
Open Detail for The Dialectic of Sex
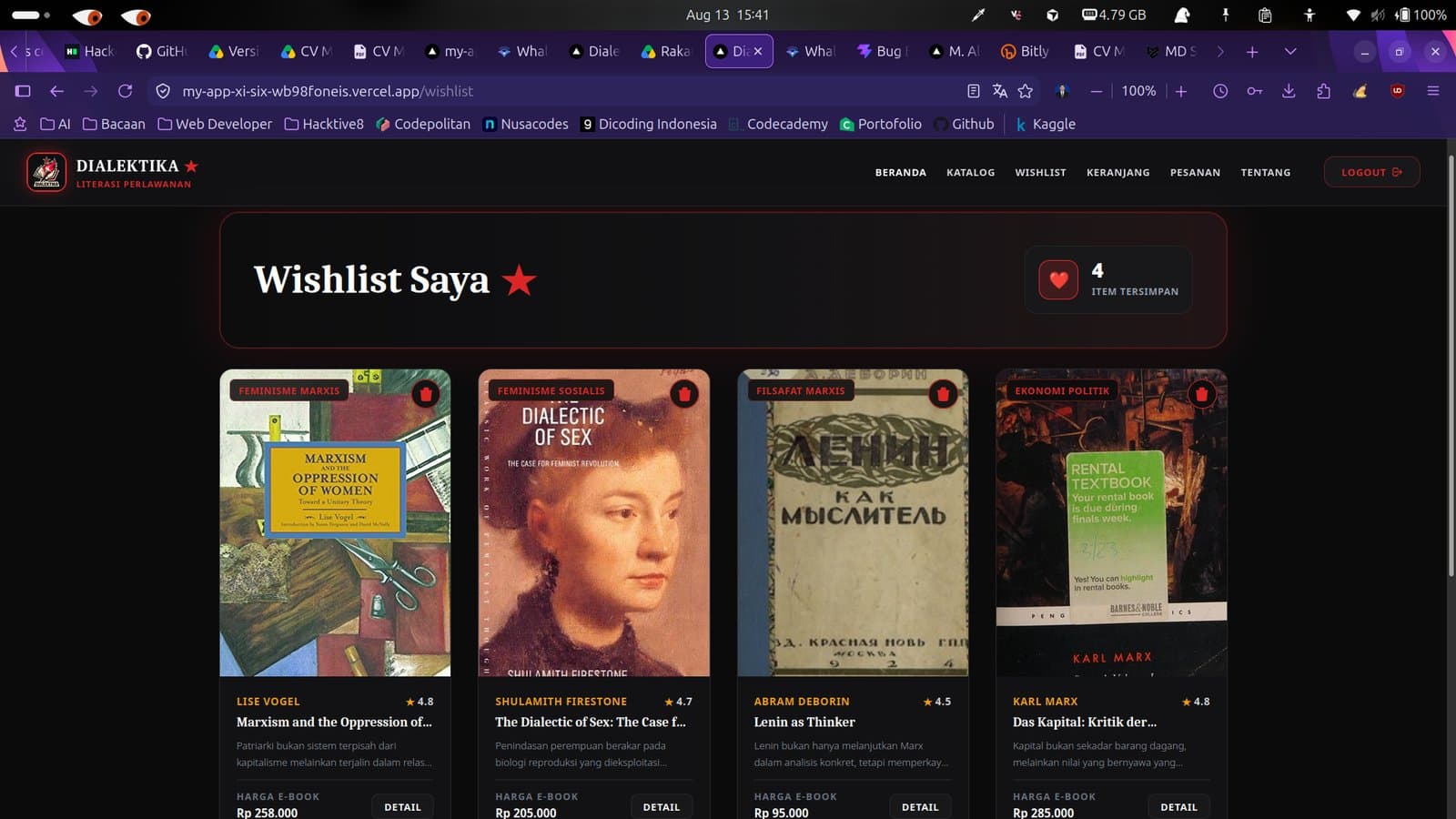661,807
